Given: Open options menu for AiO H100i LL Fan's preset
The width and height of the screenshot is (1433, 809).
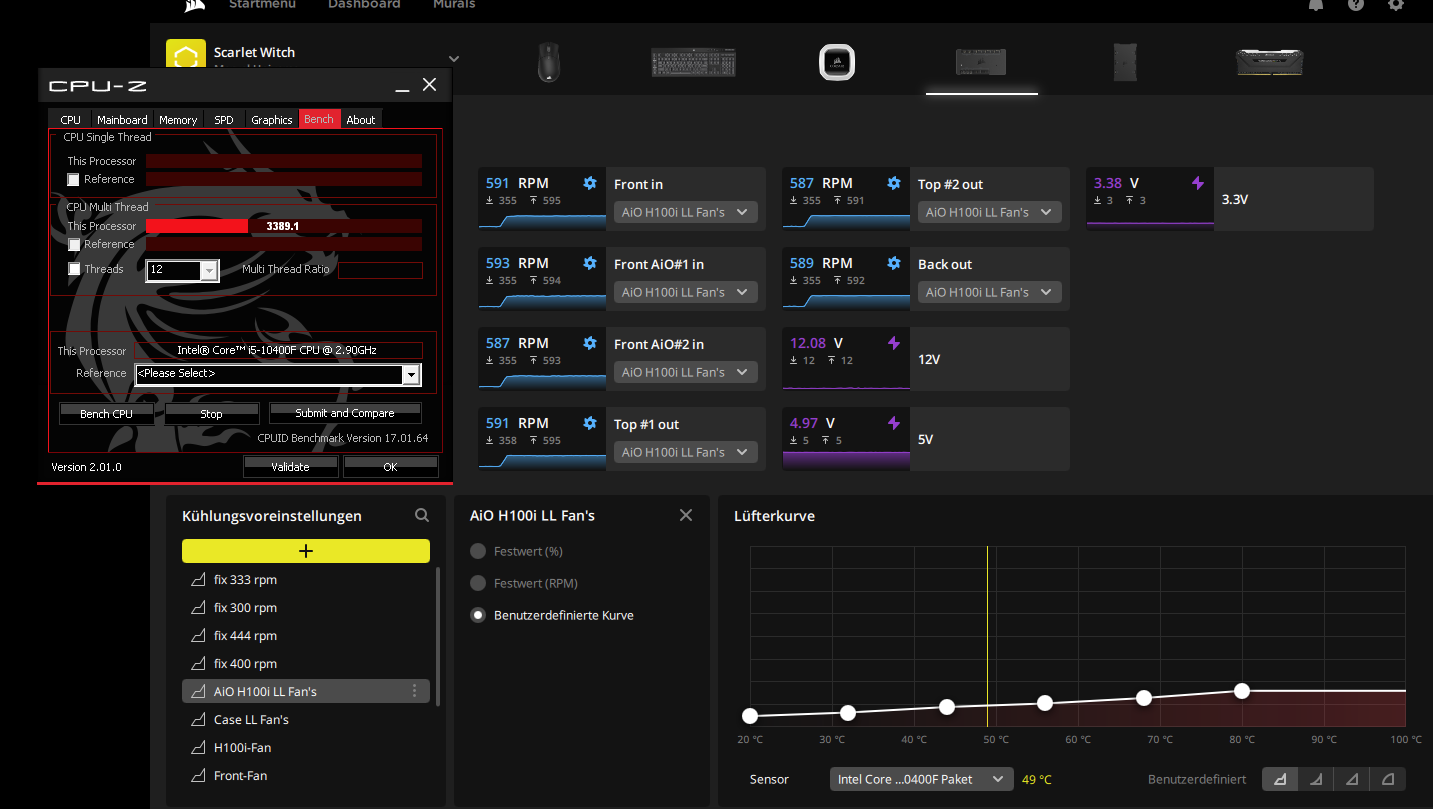Looking at the screenshot, I should 415,691.
